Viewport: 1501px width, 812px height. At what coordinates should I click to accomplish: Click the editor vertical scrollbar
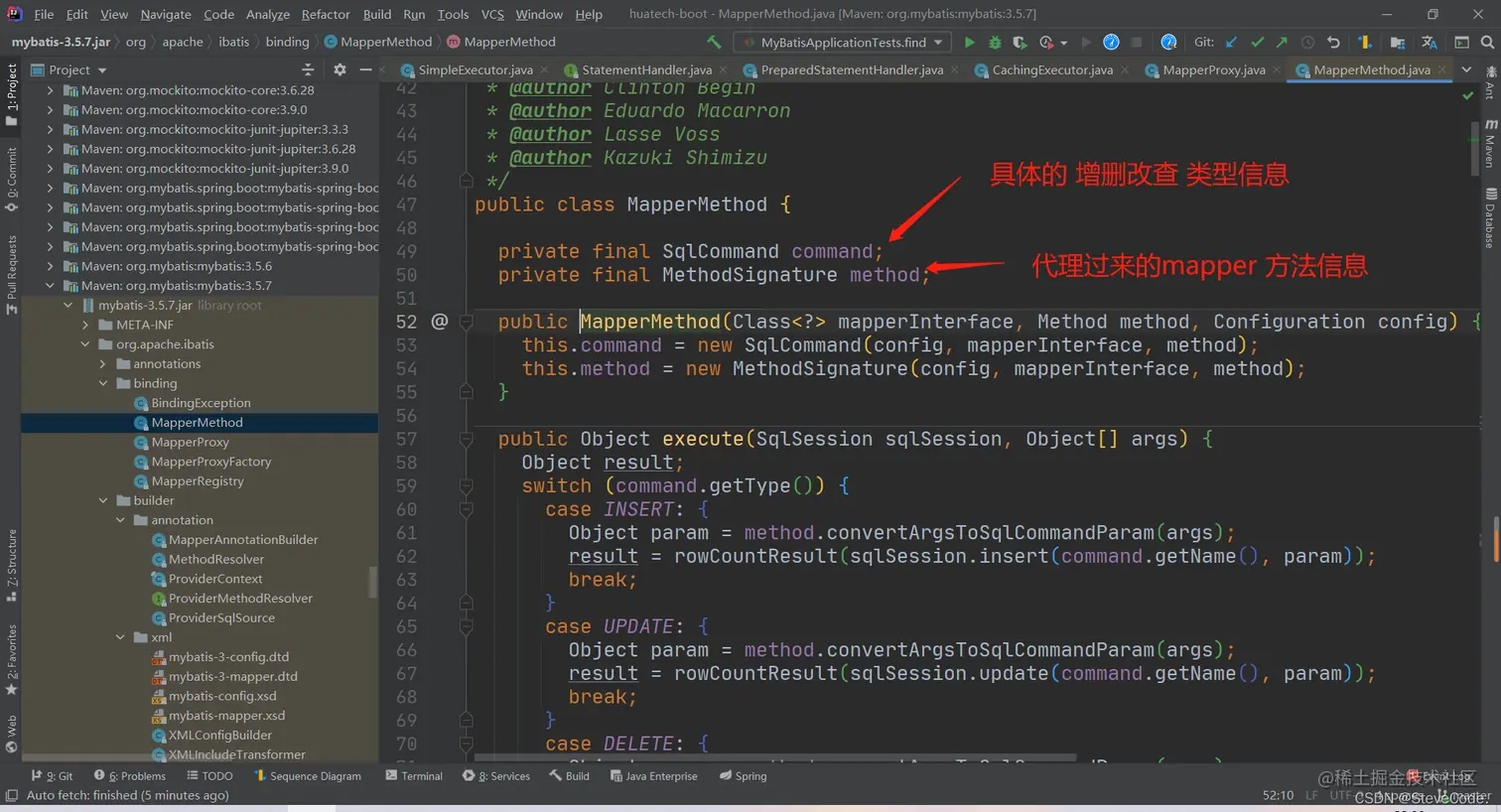click(x=1473, y=147)
